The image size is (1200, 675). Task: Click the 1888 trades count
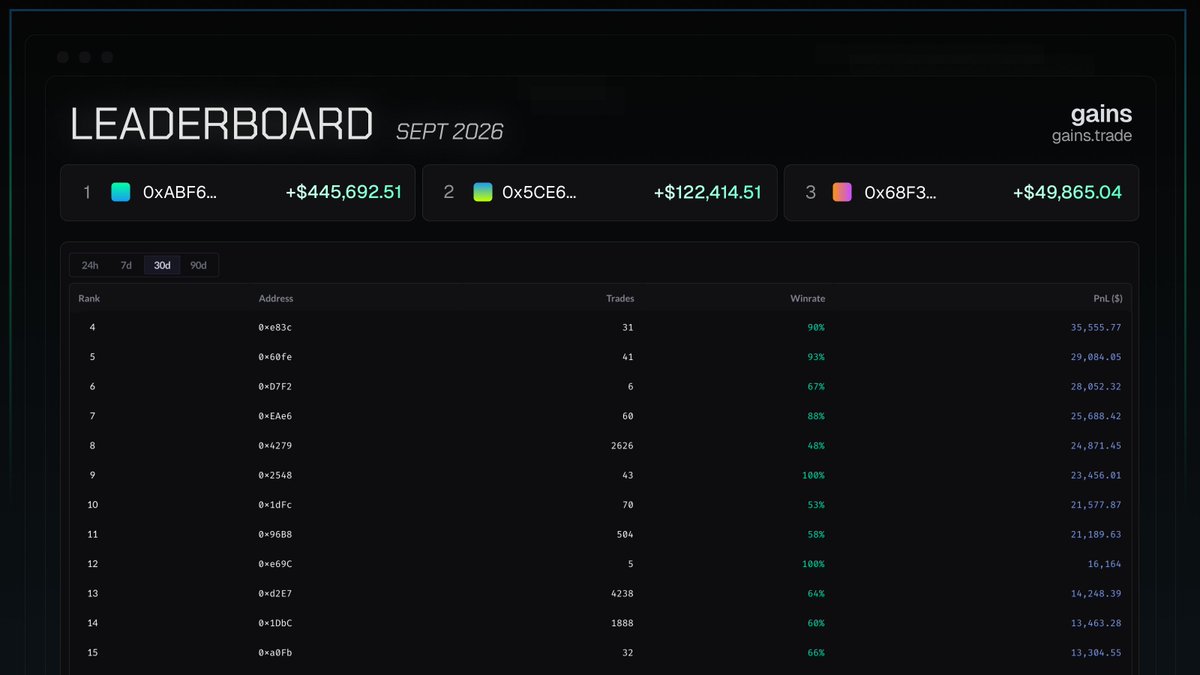click(x=621, y=624)
